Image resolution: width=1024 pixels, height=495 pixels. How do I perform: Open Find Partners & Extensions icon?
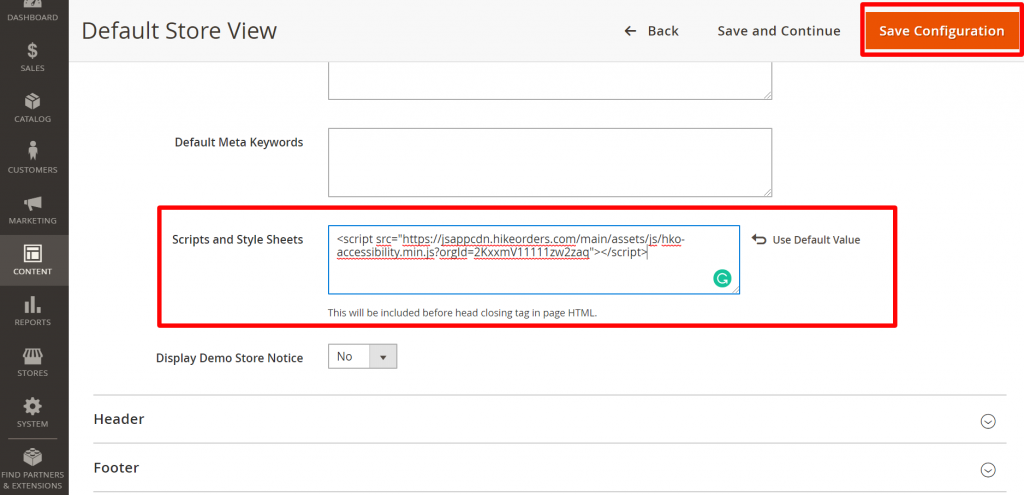coord(33,457)
